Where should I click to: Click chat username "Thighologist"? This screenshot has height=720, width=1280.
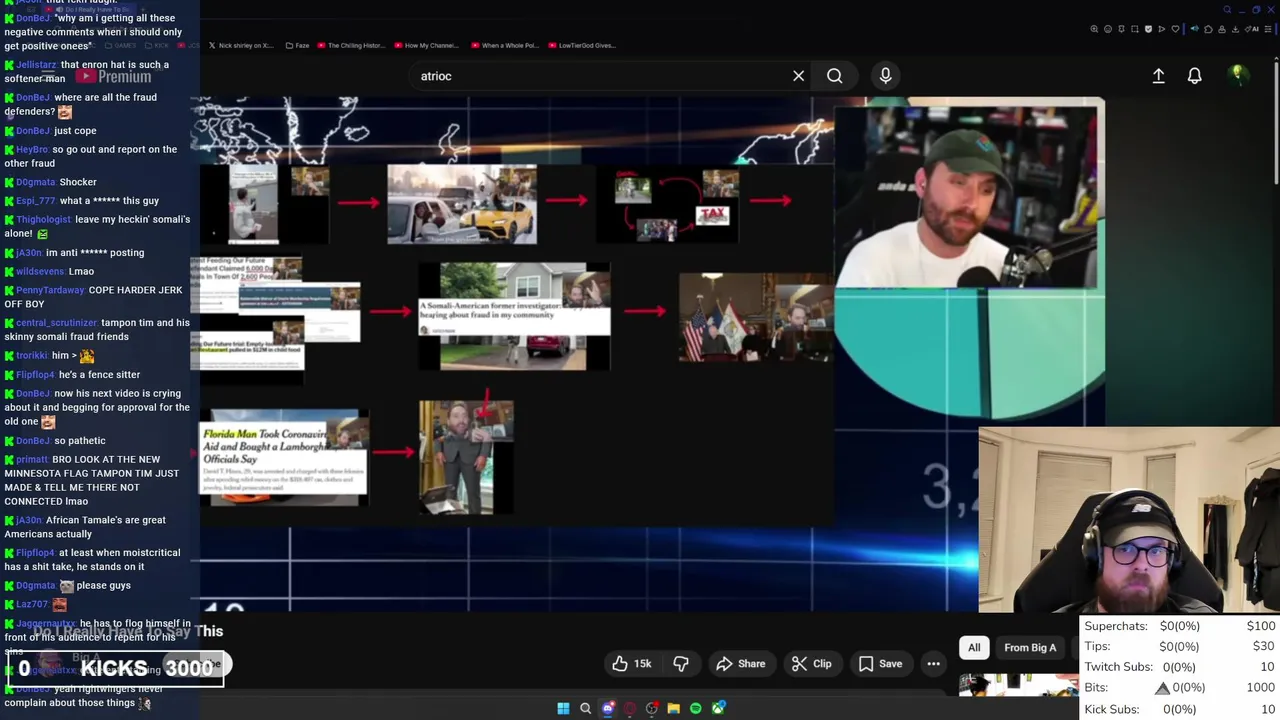pos(44,220)
